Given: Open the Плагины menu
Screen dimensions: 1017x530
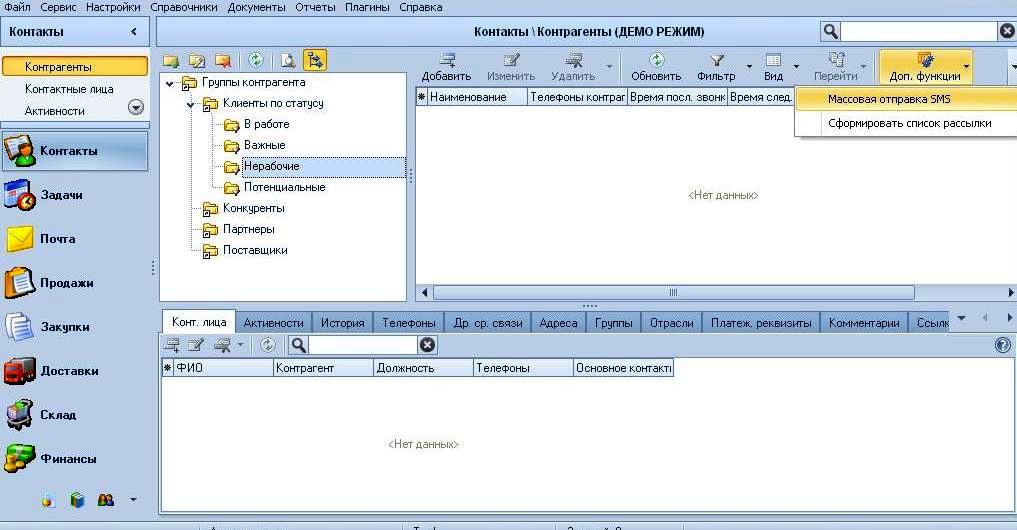Looking at the screenshot, I should [x=367, y=7].
